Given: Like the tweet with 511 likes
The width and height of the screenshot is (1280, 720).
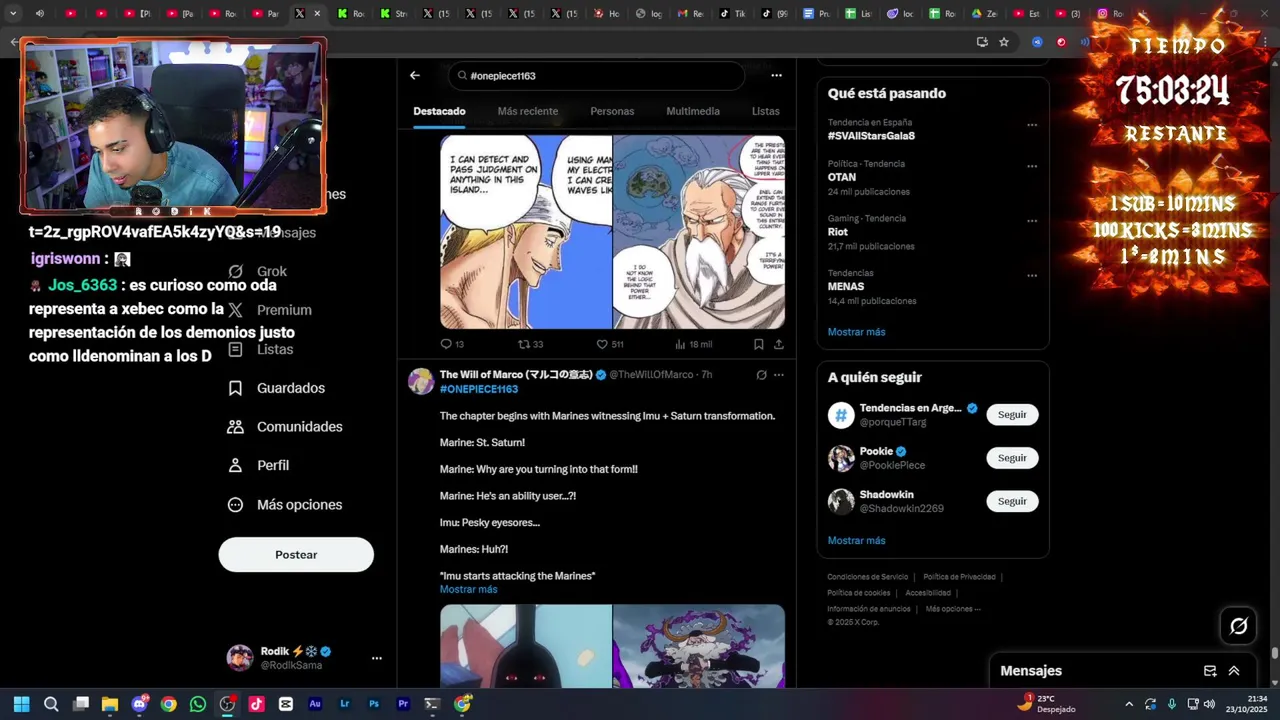Looking at the screenshot, I should click(x=610, y=344).
